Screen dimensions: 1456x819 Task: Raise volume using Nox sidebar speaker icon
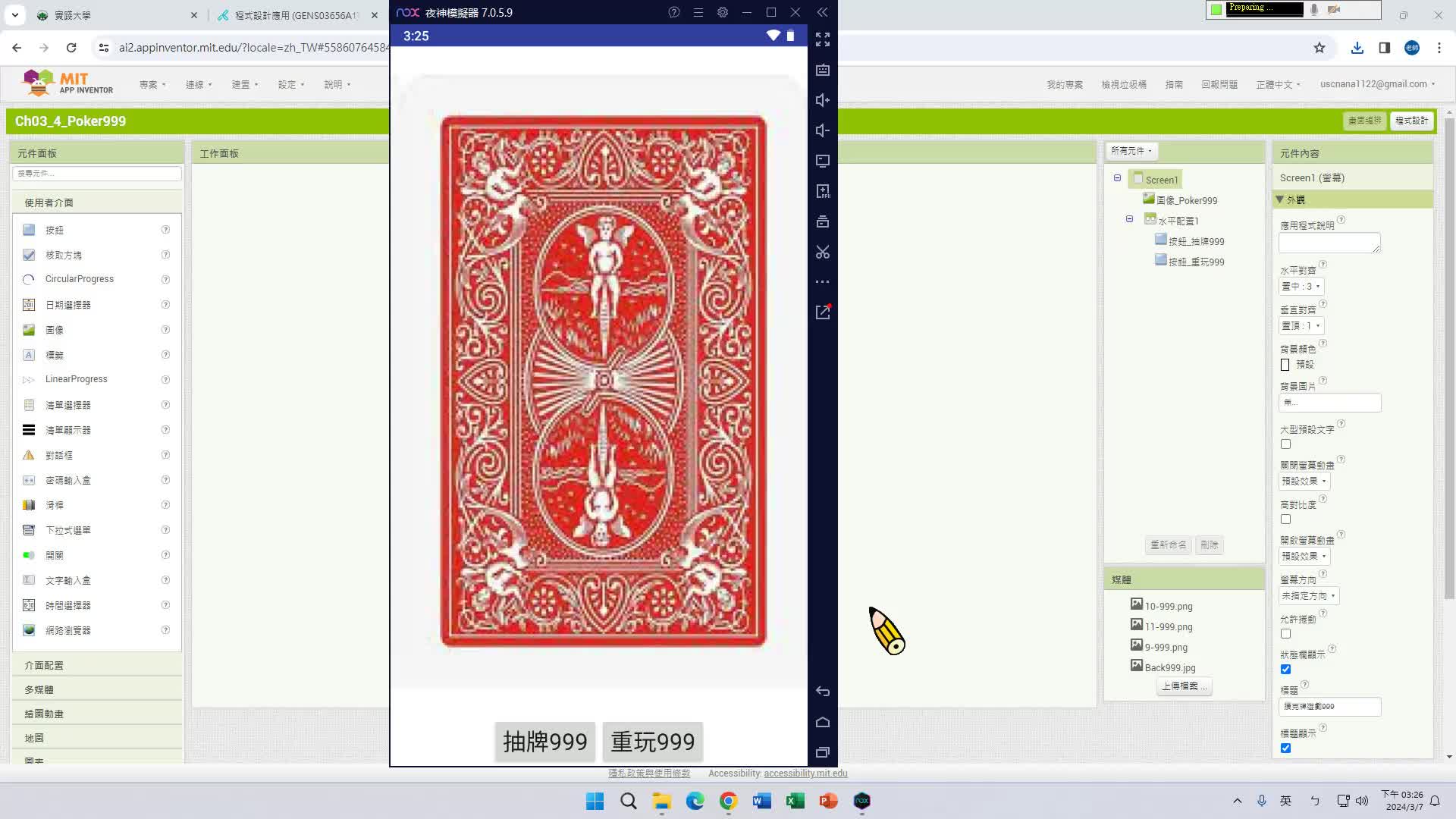(823, 100)
